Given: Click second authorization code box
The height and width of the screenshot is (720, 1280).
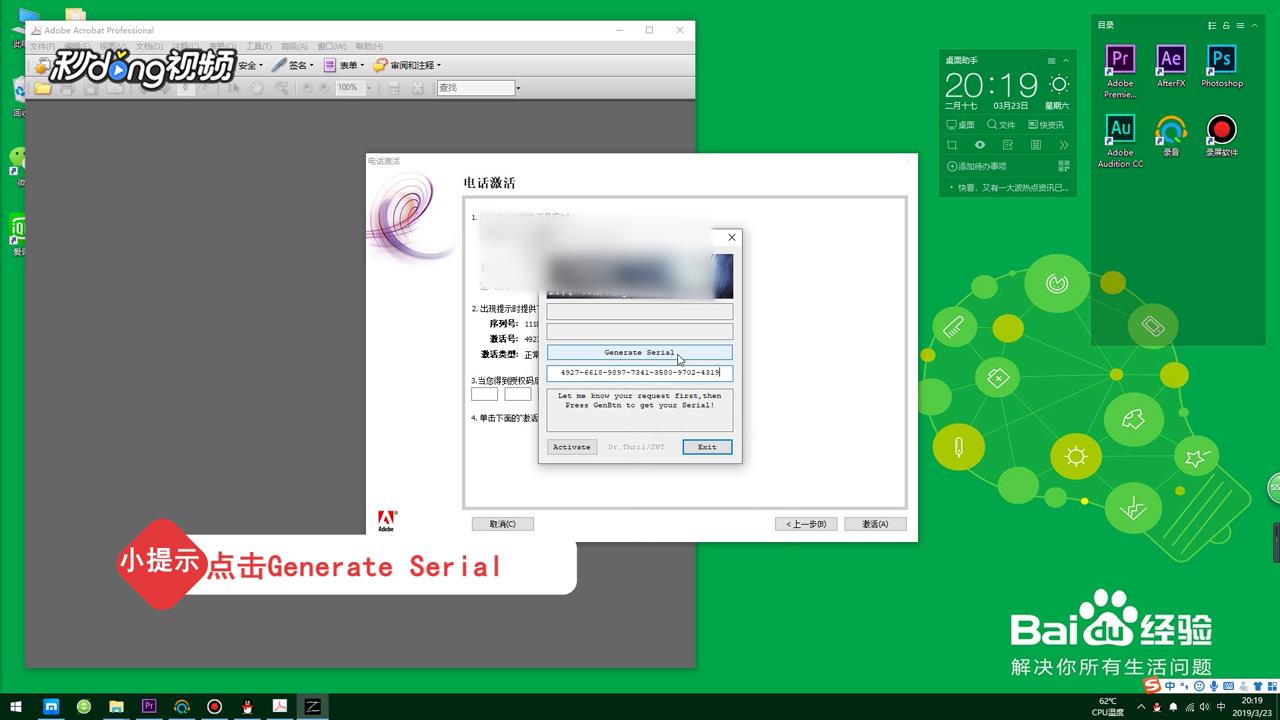Looking at the screenshot, I should pyautogui.click(x=518, y=394).
